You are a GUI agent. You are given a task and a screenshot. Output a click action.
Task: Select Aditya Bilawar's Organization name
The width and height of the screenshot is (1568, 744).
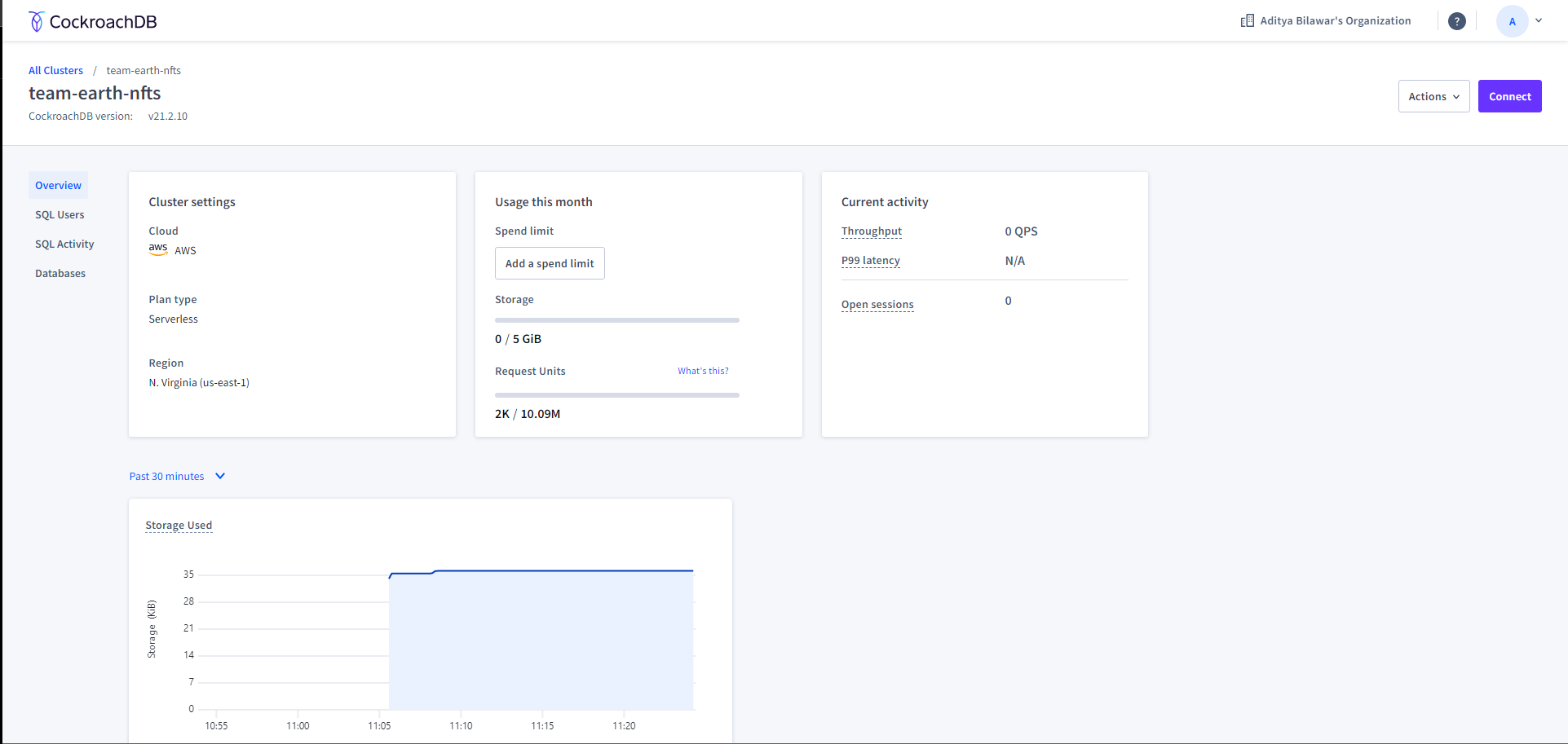coord(1336,21)
